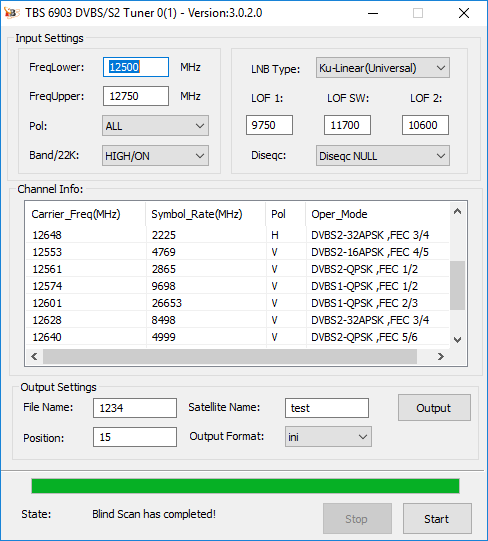Expand the Pol dropdown showing ALL
The image size is (488, 541).
(x=155, y=126)
